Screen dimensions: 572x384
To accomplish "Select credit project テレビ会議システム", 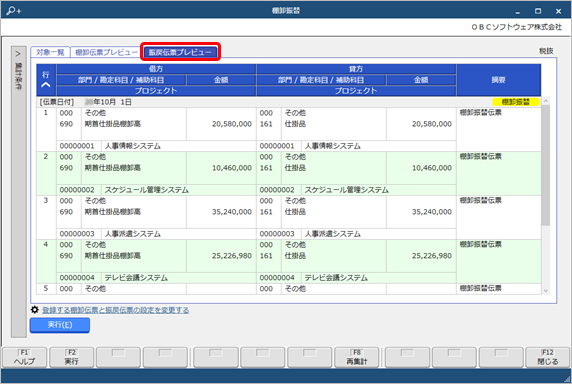I will click(336, 278).
